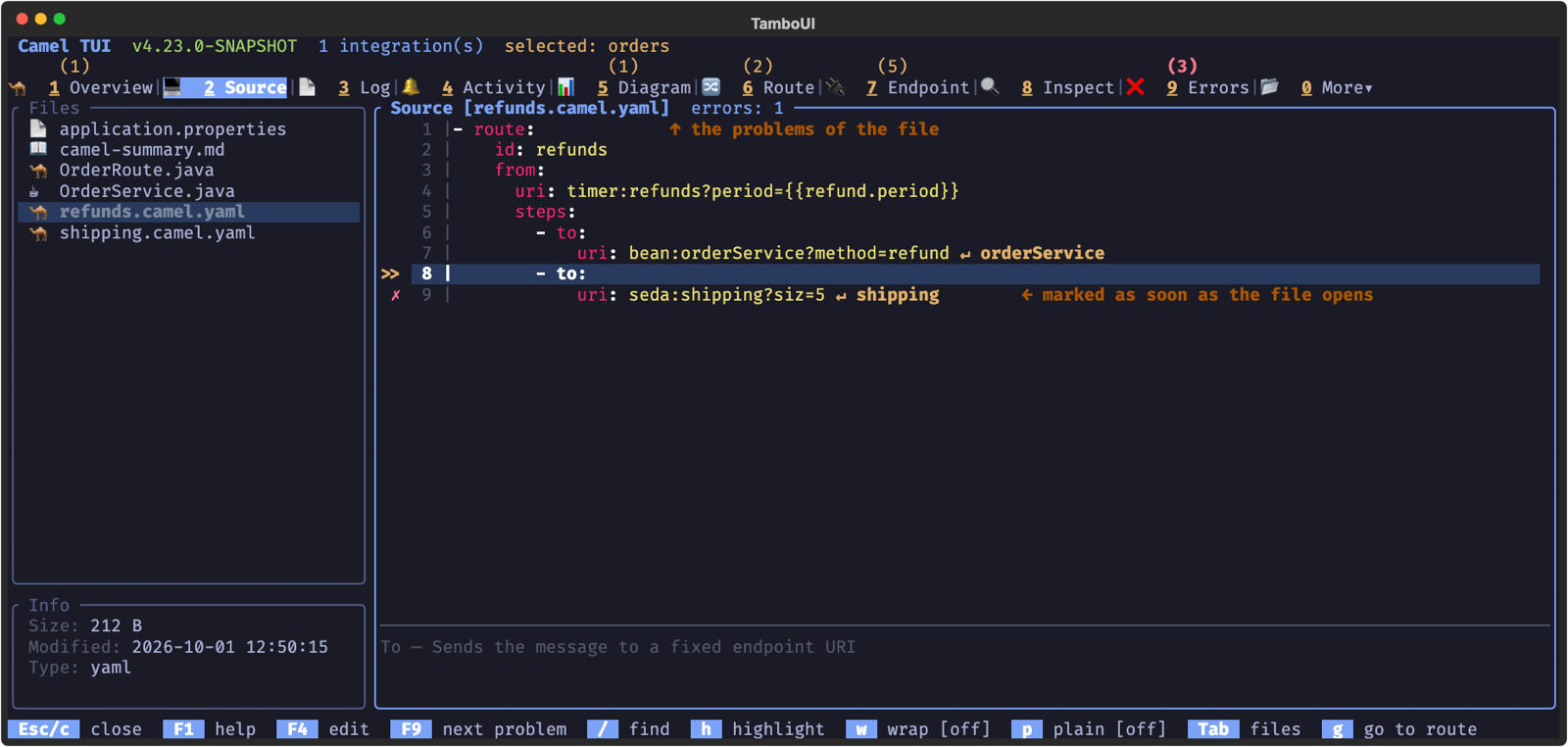This screenshot has height=747, width=1568.
Task: Click the camel icon of OrderRoute.java
Action: coord(38,171)
